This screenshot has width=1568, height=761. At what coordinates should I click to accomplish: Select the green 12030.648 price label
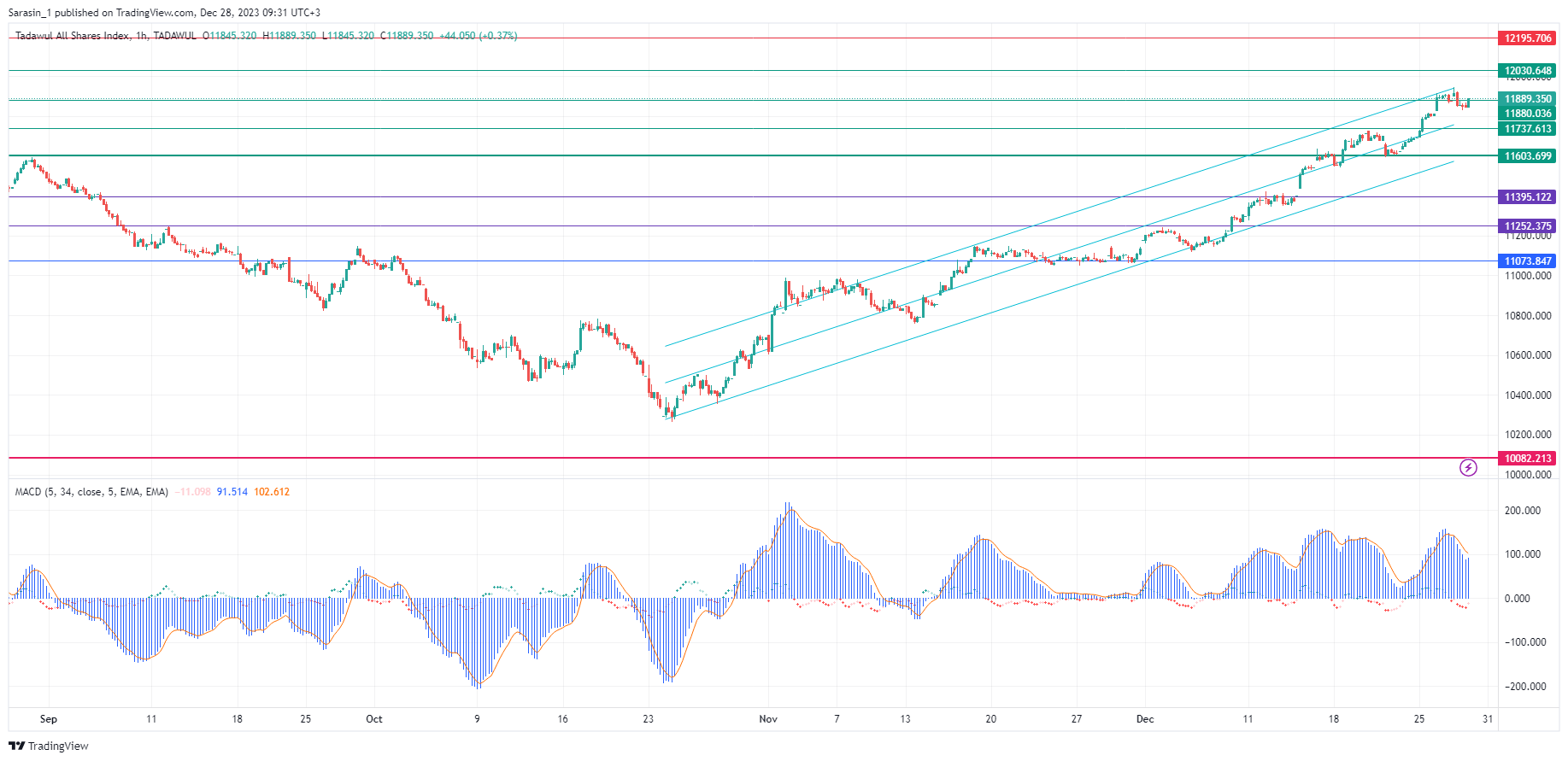tap(1528, 71)
